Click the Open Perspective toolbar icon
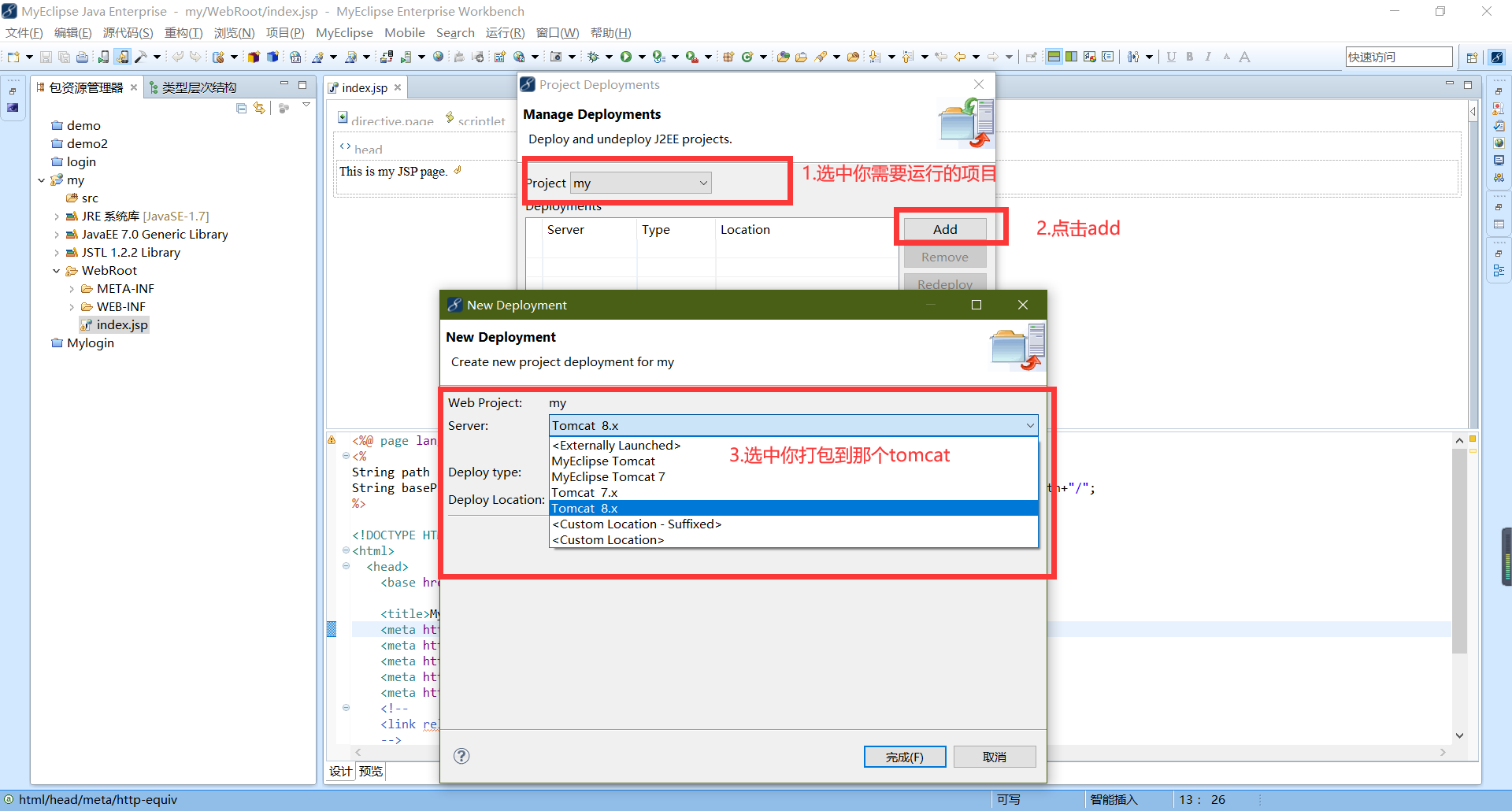1512x811 pixels. pos(1472,57)
